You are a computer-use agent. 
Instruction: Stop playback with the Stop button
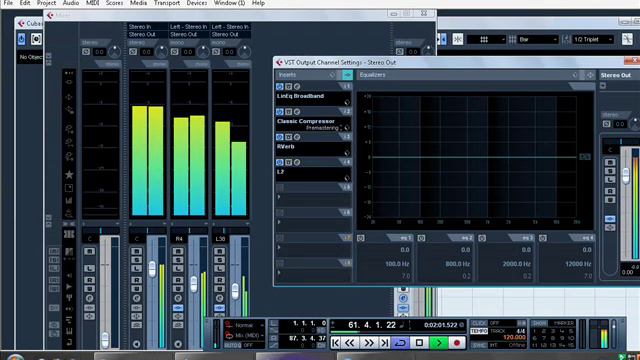pos(419,343)
